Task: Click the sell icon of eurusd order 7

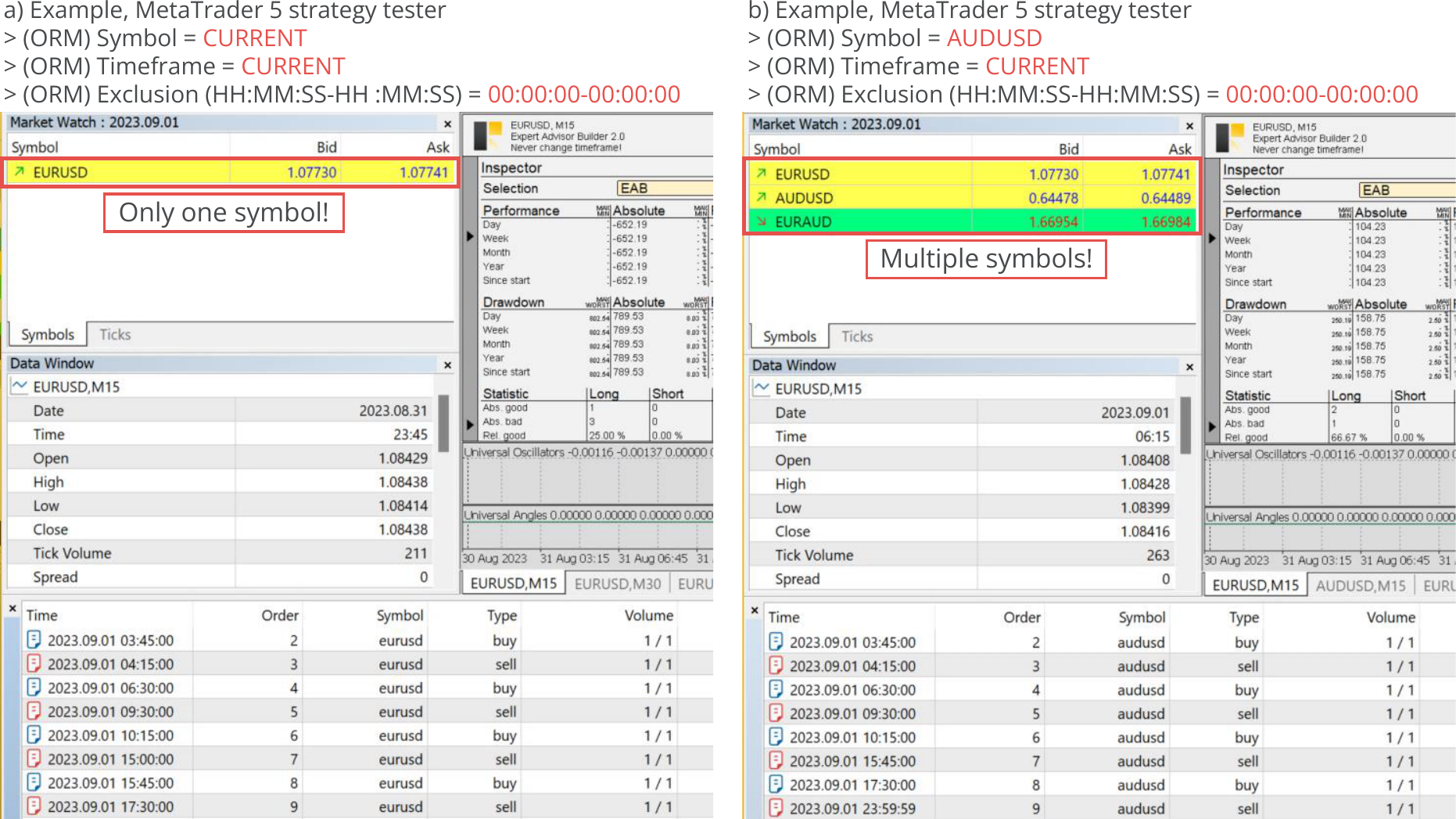Action: [34, 759]
